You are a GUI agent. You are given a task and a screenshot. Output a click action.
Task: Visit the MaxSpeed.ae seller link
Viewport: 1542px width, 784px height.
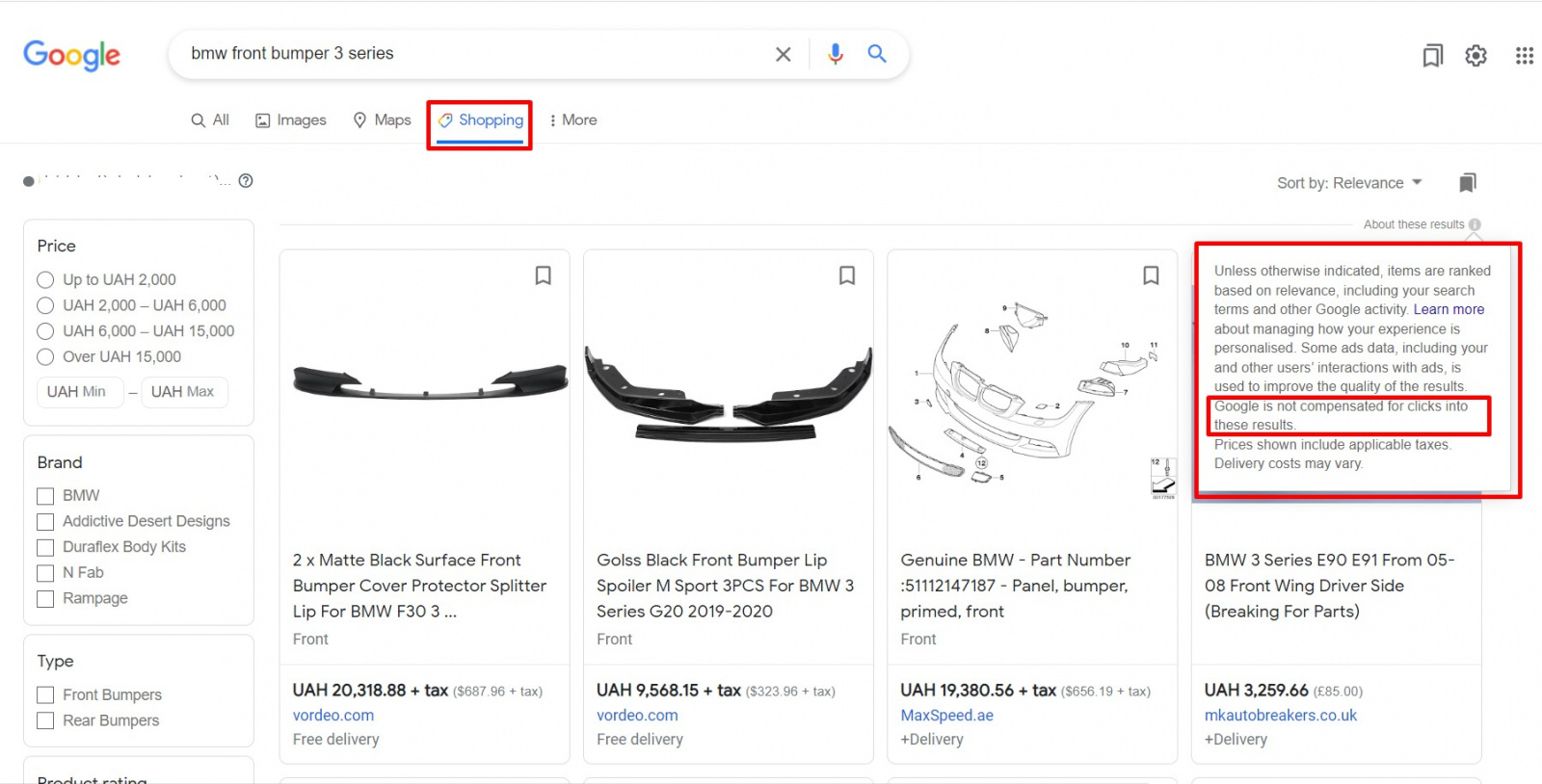946,716
